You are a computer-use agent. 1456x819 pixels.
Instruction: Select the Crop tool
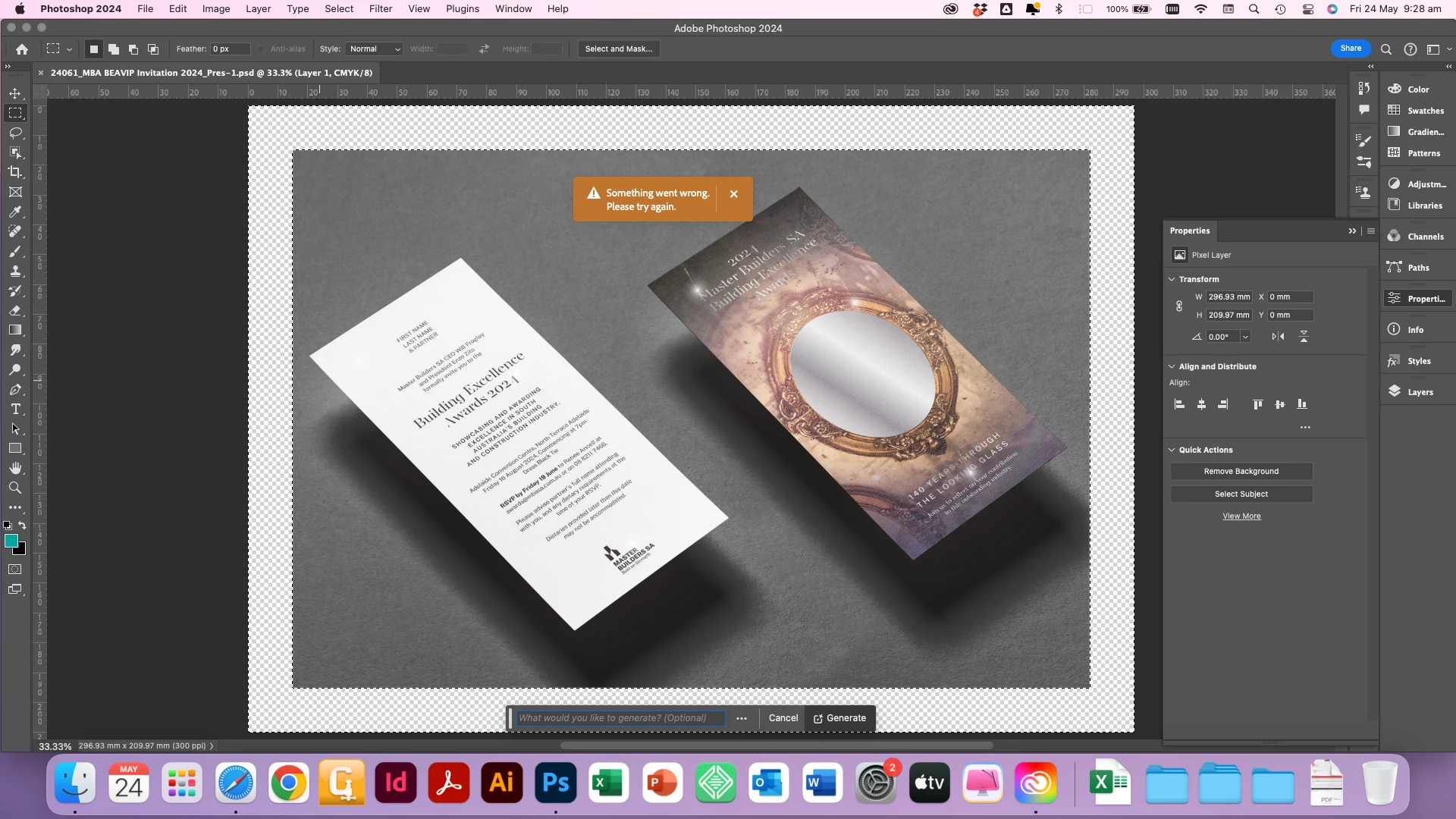point(15,172)
